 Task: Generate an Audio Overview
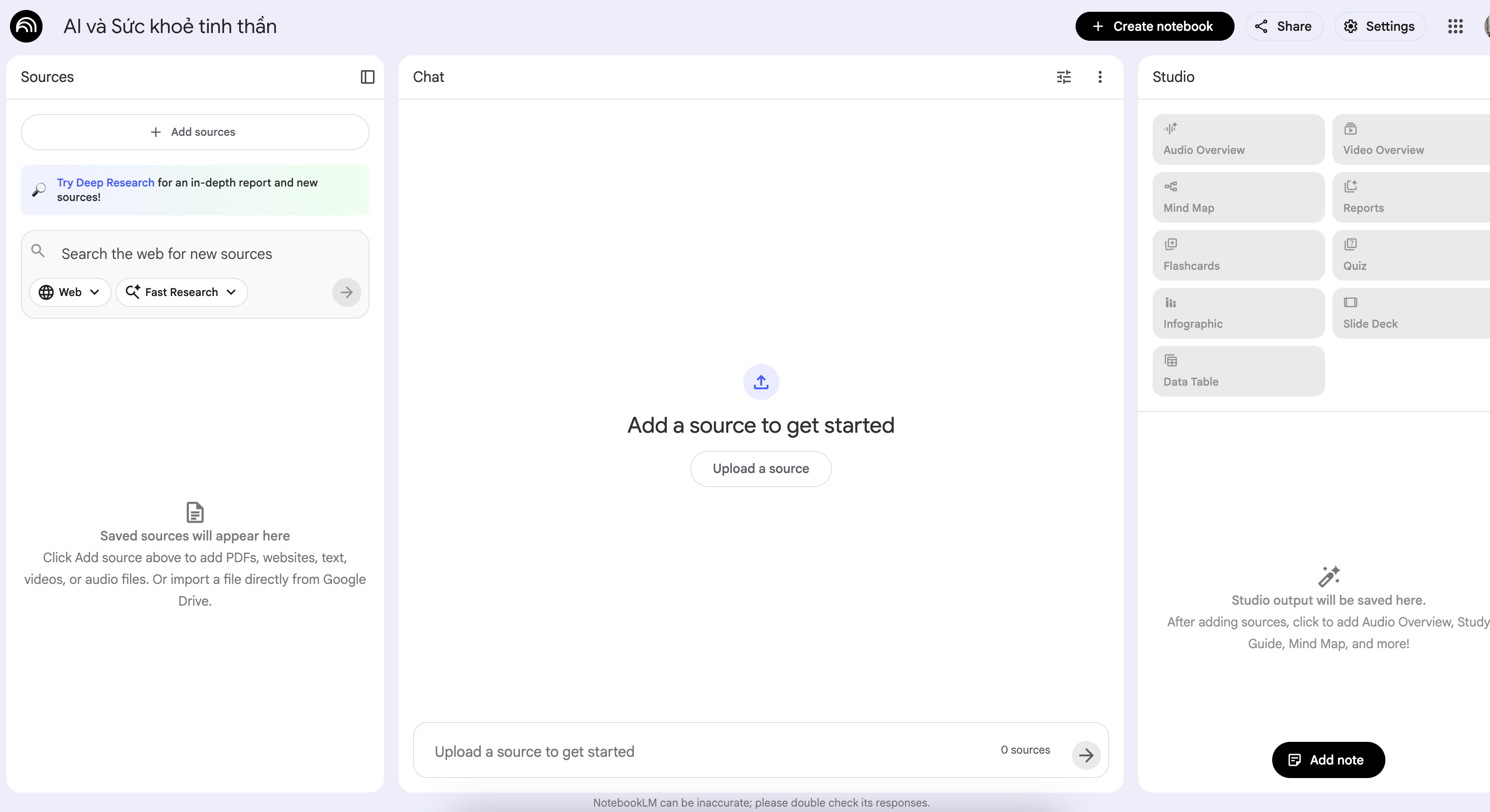(1238, 139)
